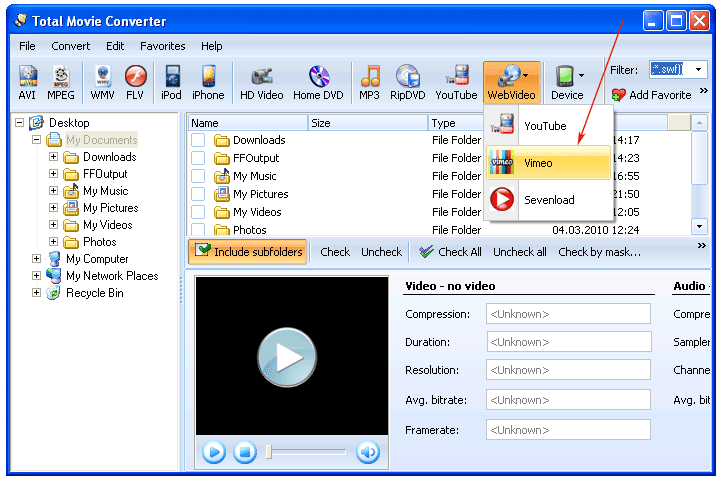Pick the WMV format icon
Screen dimensions: 719x480
[102, 83]
